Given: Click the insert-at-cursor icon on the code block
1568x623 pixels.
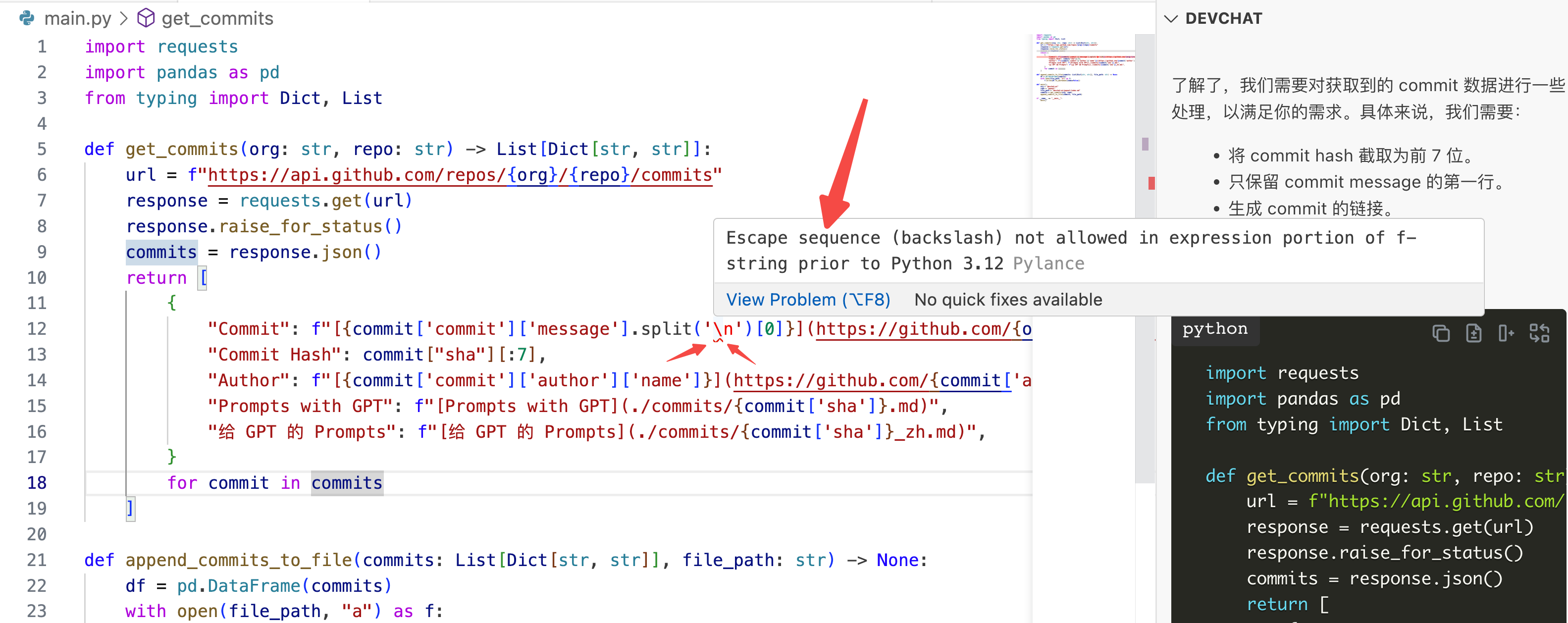Looking at the screenshot, I should coord(1508,333).
